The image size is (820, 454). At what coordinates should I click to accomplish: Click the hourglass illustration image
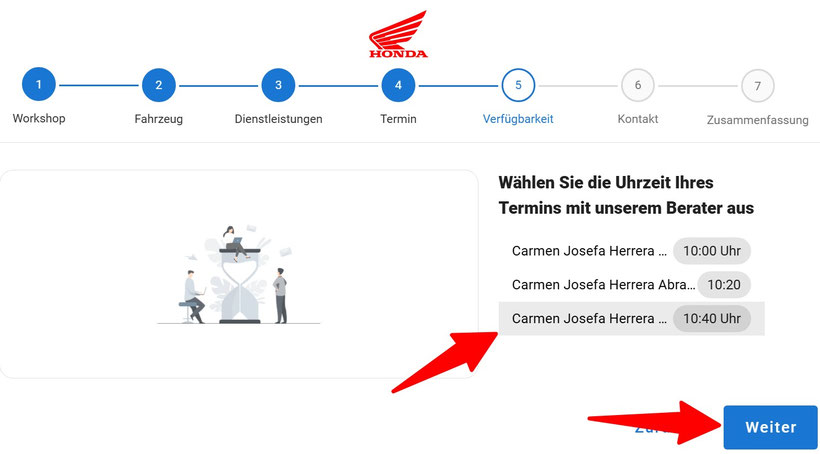tap(238, 275)
